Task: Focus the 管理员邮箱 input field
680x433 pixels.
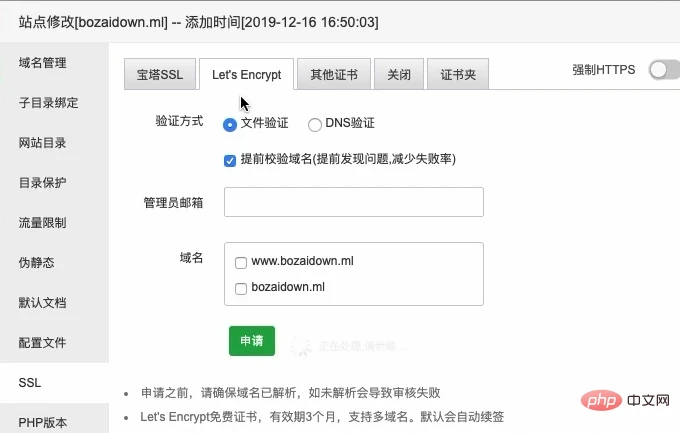Action: click(354, 202)
